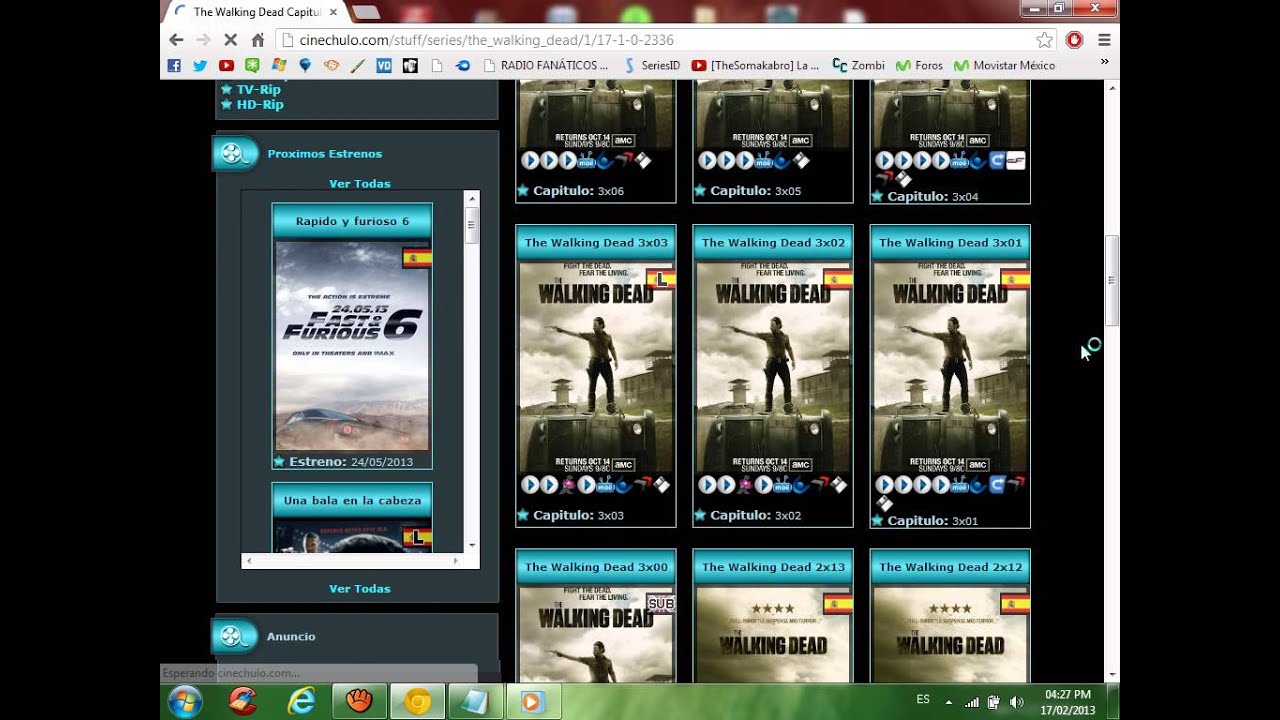Click the first play icon above Capitulo 3x04
1280x720 pixels.
[884, 160]
